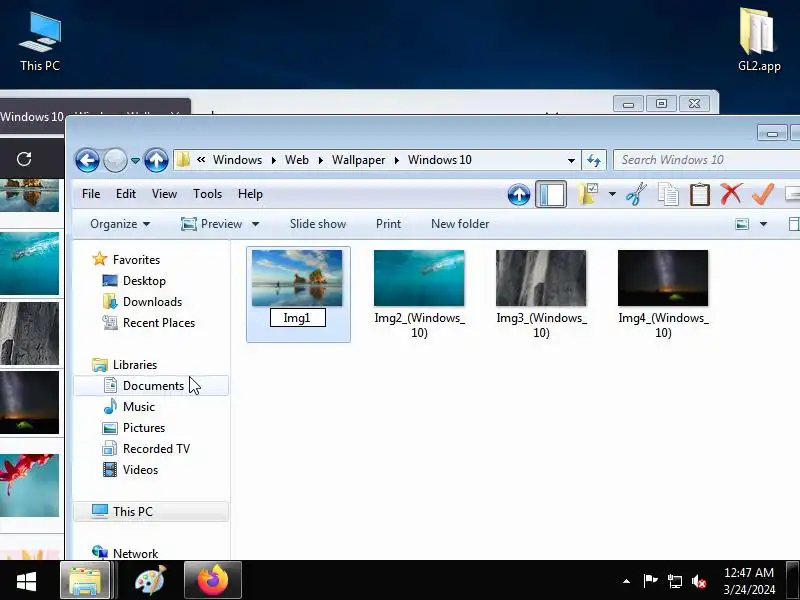The height and width of the screenshot is (600, 800).
Task: Click the blue Up toolbar icon
Action: 519,194
